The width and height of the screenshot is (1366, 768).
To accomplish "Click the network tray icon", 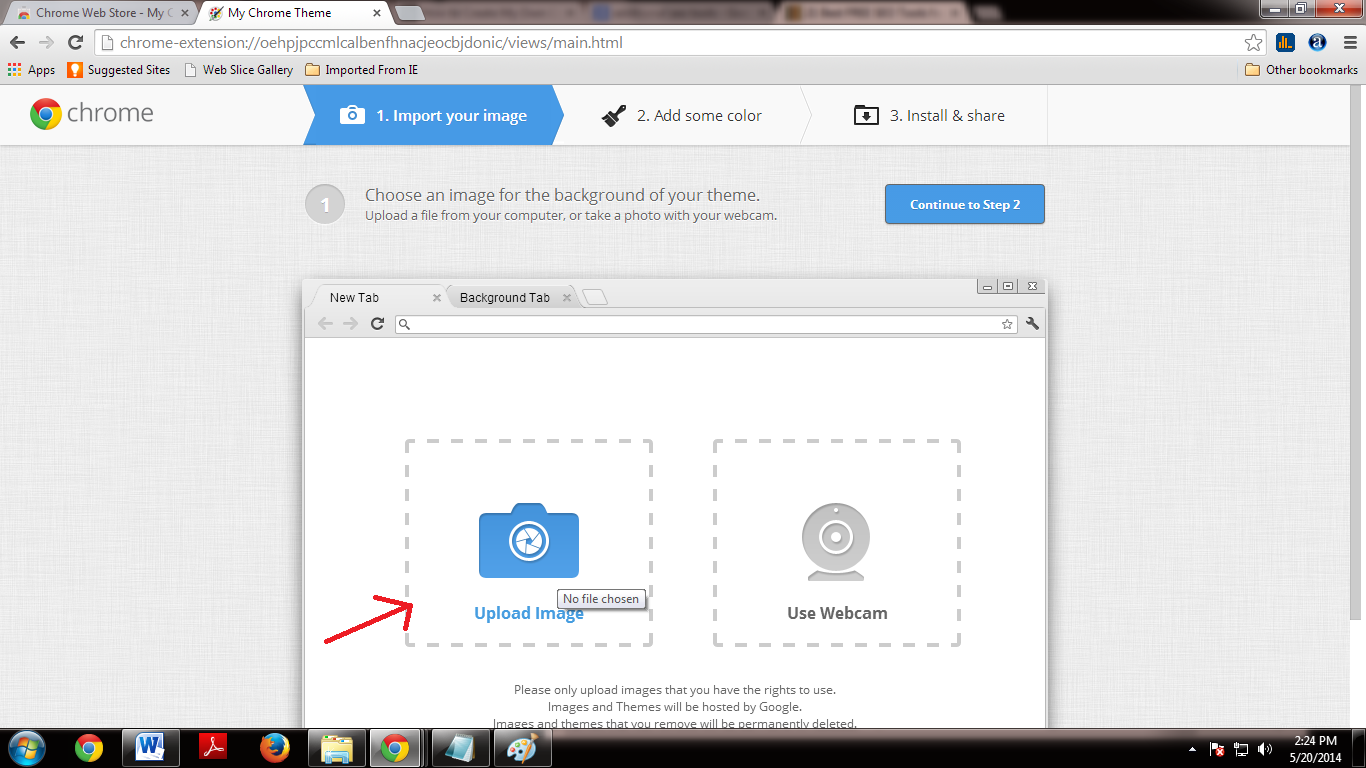I will point(1241,749).
